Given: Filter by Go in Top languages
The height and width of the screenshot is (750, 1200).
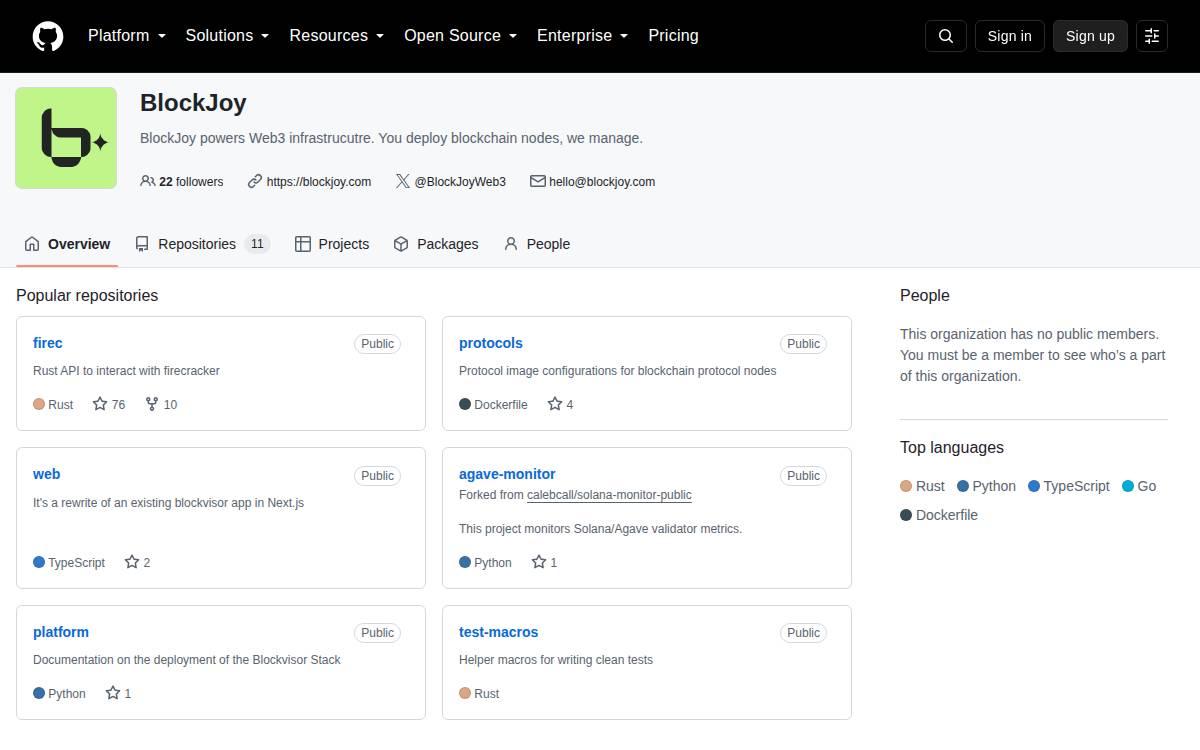Looking at the screenshot, I should pyautogui.click(x=1139, y=486).
